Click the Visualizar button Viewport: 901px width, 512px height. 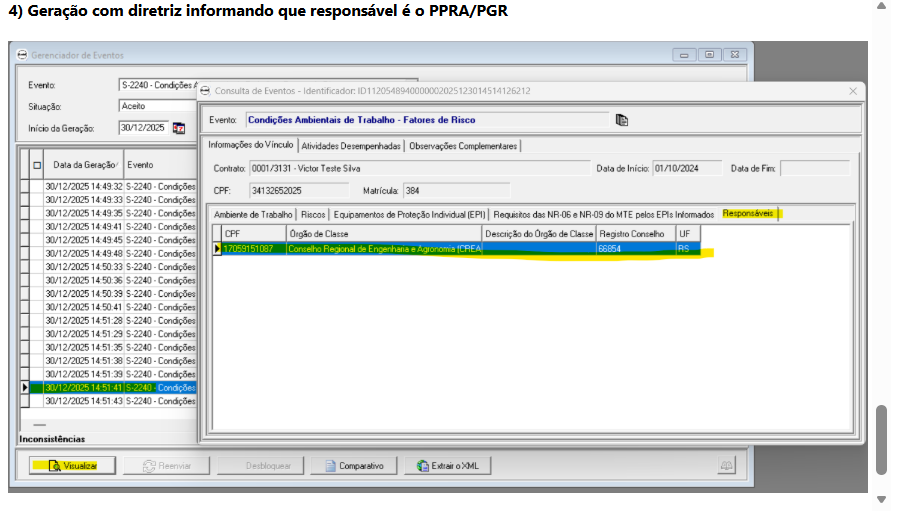click(x=71, y=466)
